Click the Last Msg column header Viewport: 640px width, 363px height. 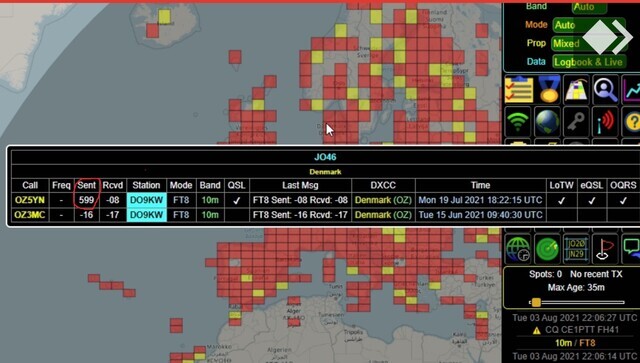(x=300, y=185)
